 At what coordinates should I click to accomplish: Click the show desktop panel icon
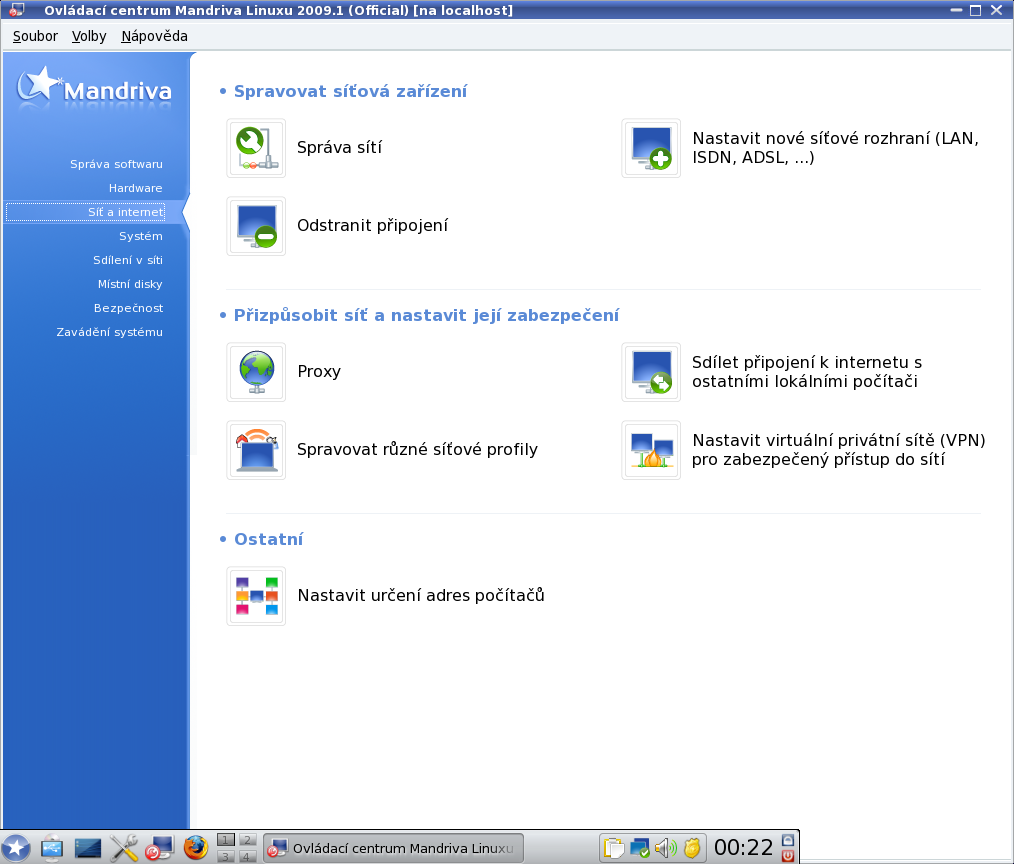[x=87, y=848]
